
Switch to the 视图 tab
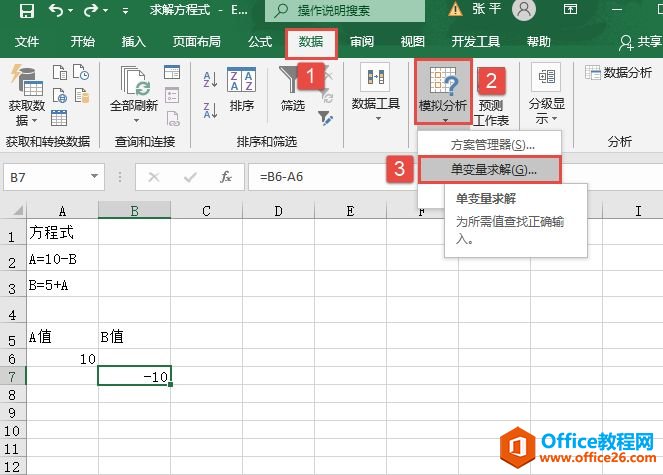(x=413, y=41)
